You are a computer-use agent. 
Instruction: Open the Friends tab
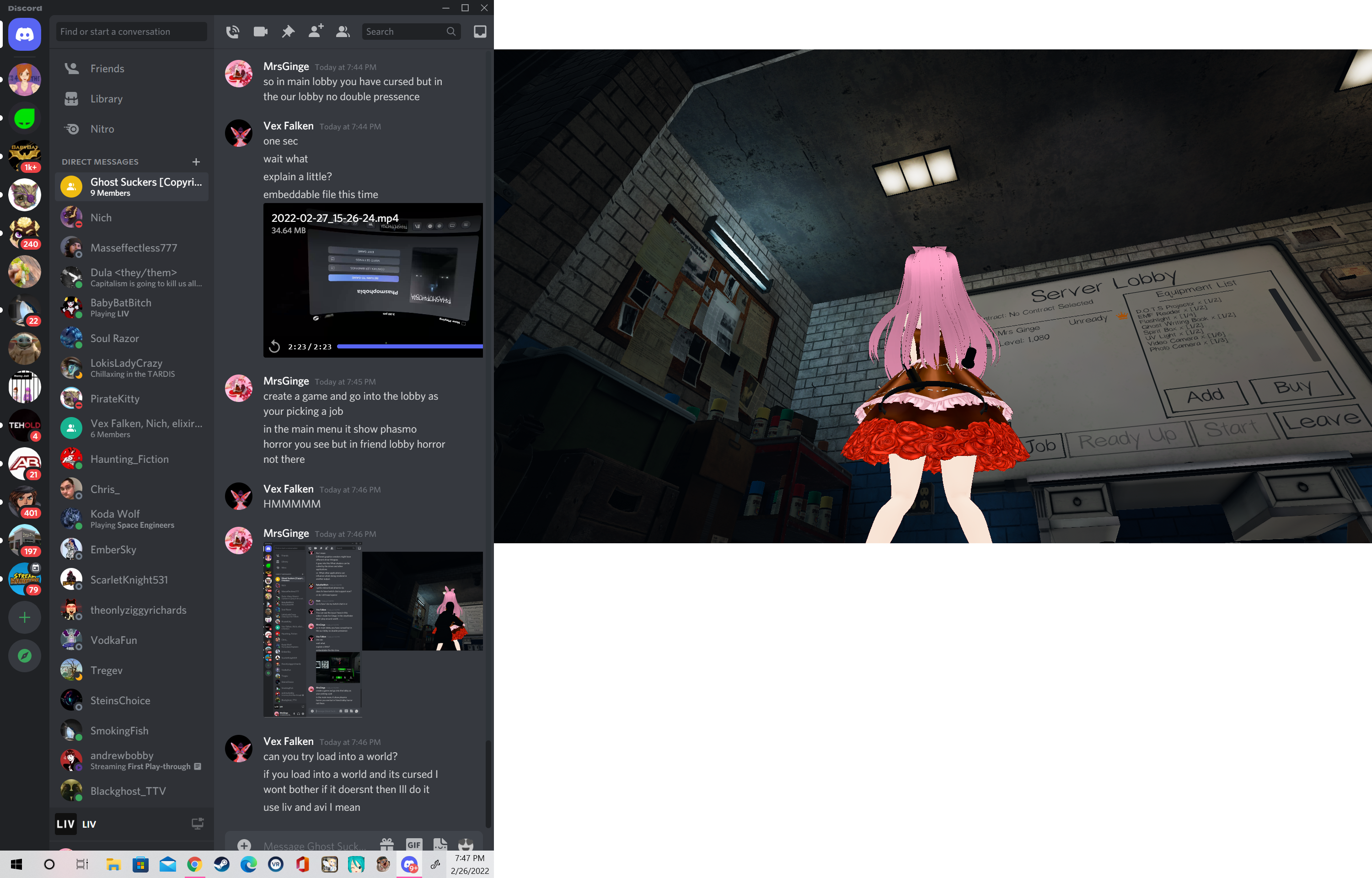click(x=107, y=69)
